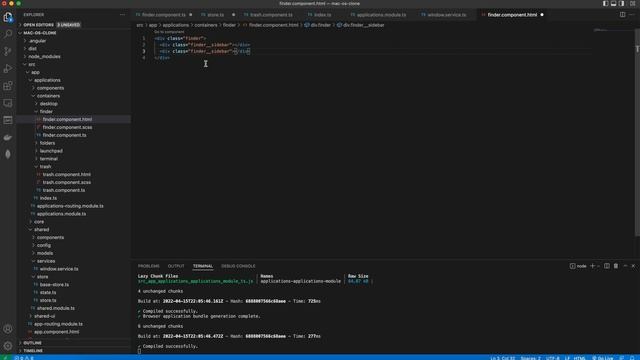Click 'Go to component' code lens link

click(x=169, y=32)
